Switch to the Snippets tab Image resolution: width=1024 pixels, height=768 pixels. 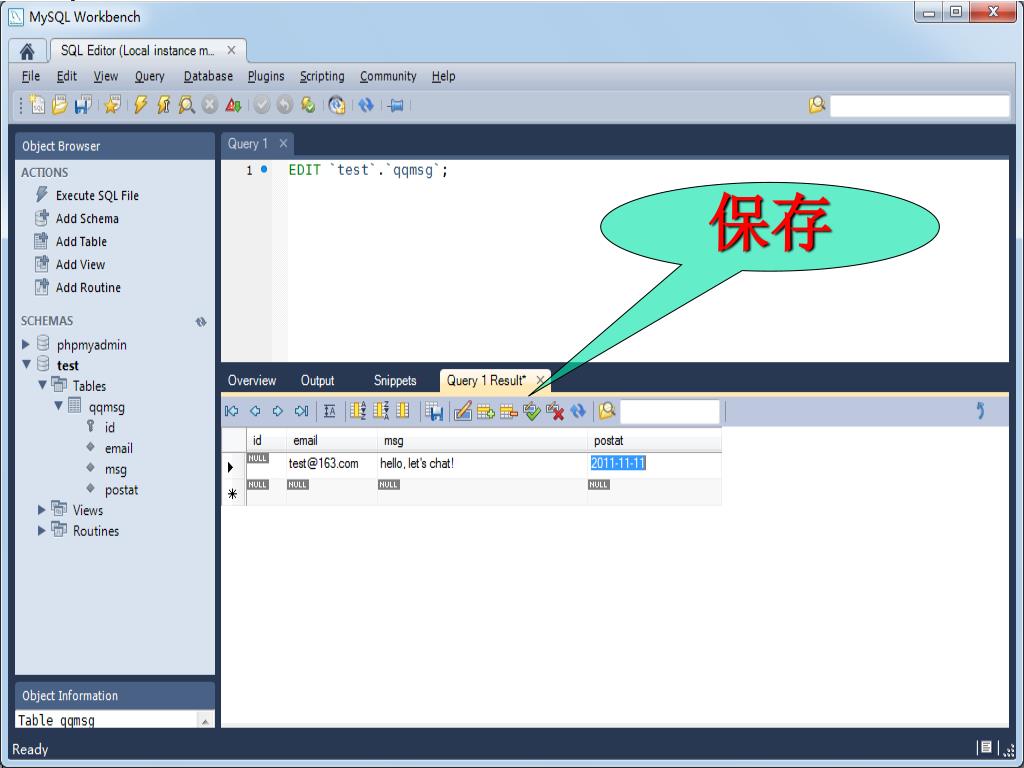coord(395,381)
